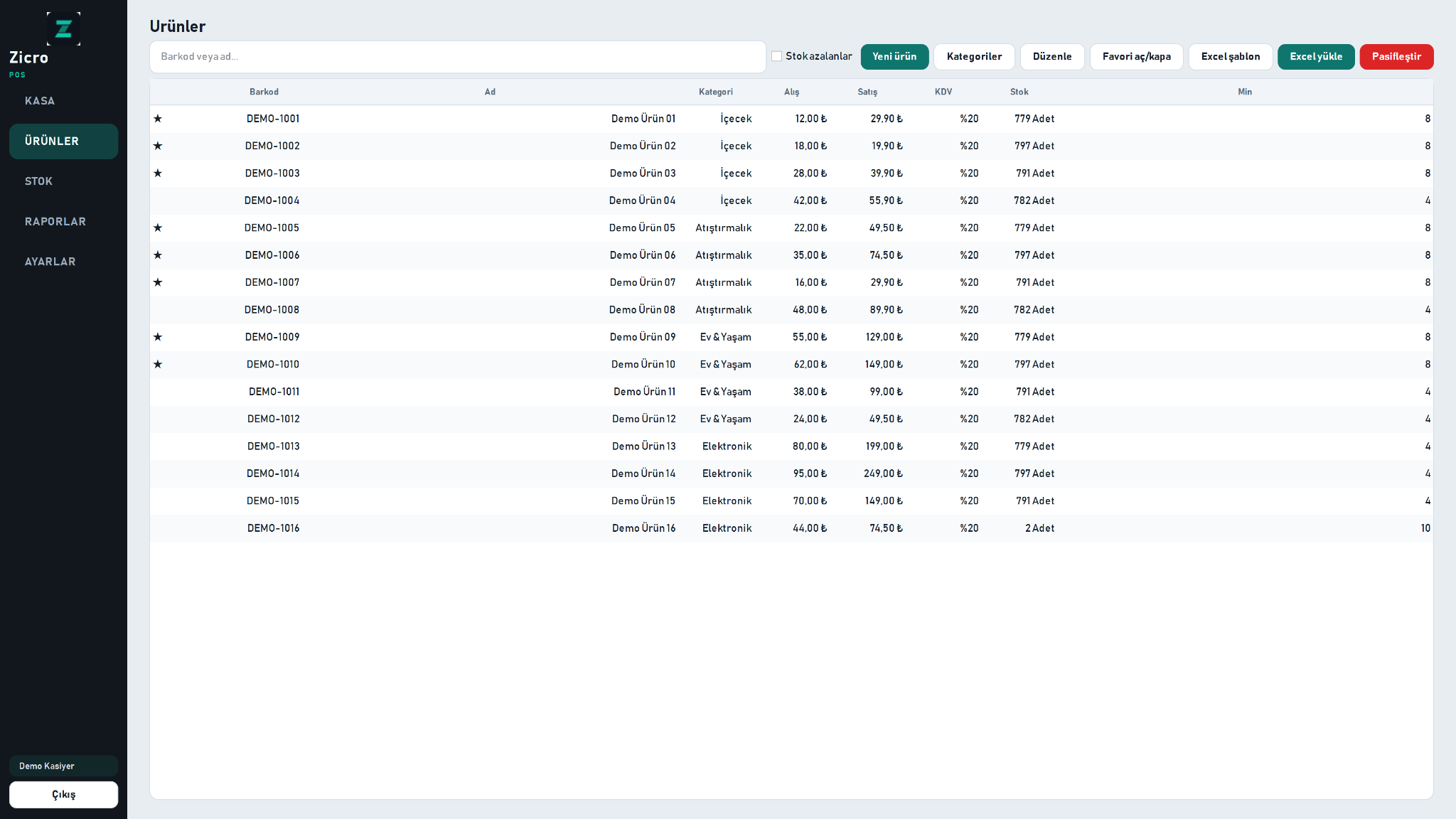The width and height of the screenshot is (1456, 819).
Task: Open RAPORLAR from the sidebar
Action: click(63, 222)
